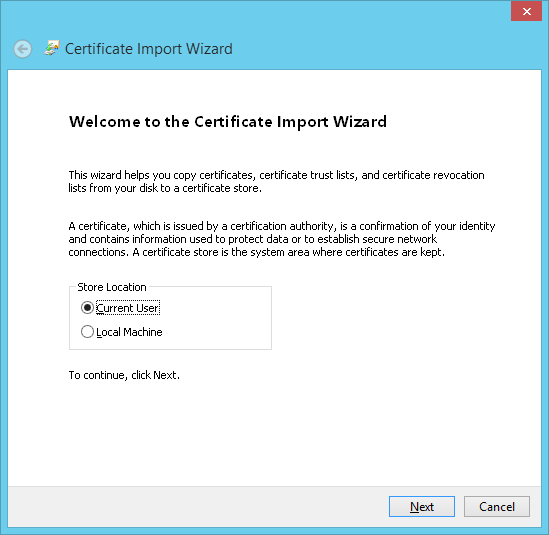Click the line "lists from your disk to a certificate store."
549x535 pixels.
[x=165, y=188]
